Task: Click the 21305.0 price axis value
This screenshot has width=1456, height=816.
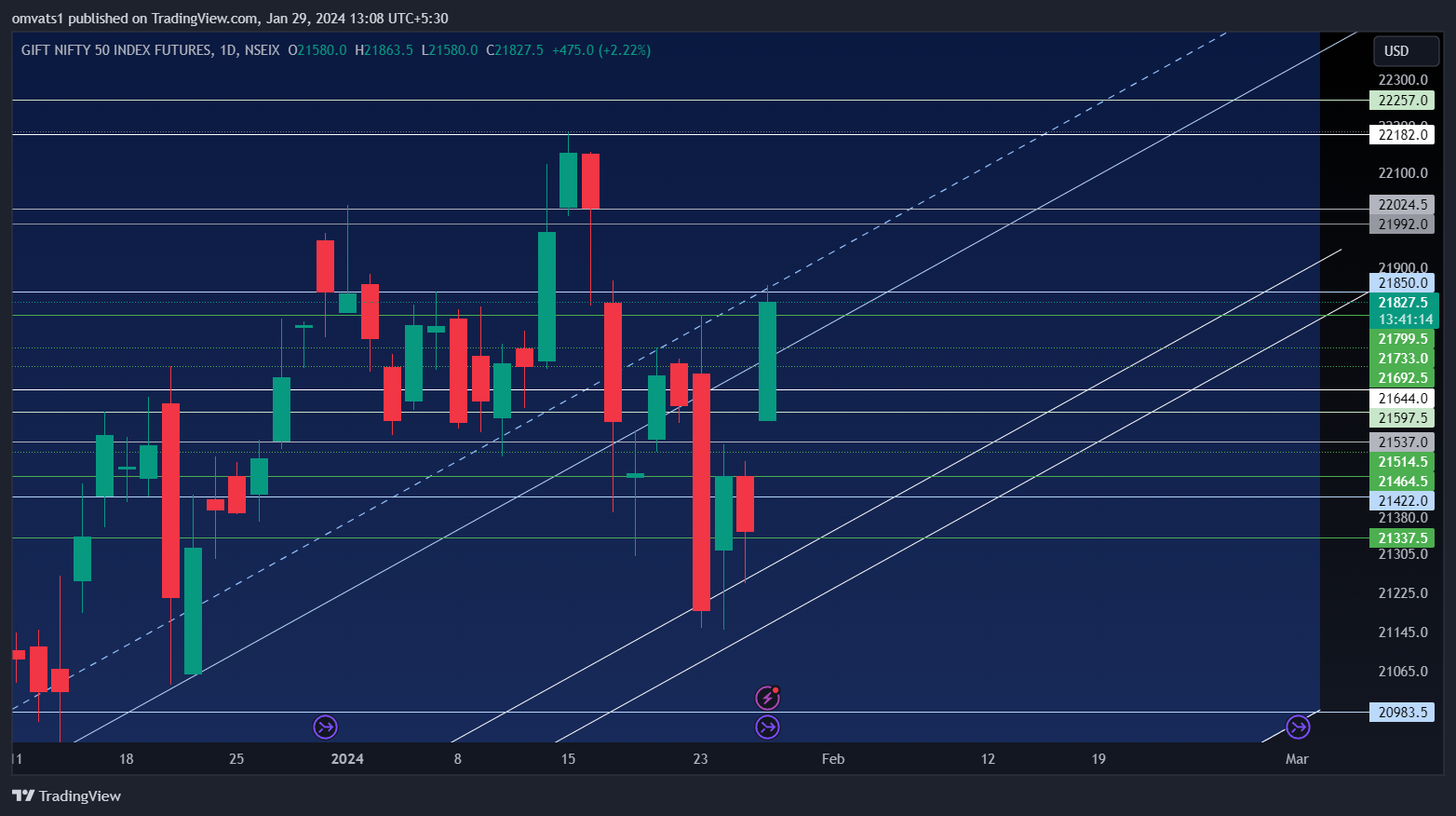Action: (1403, 554)
